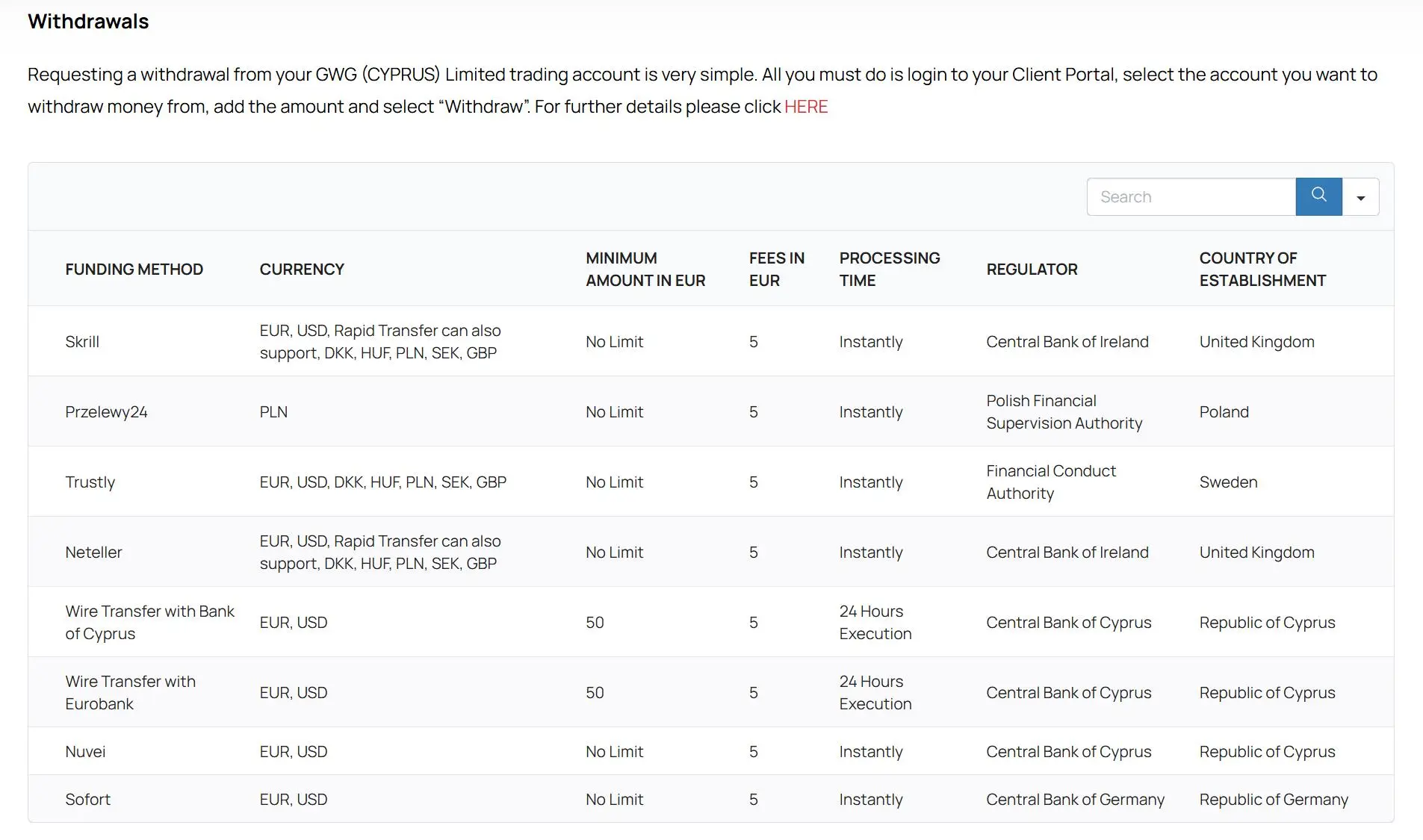
Task: Select Financial Conduct Authority regulator cell
Action: pos(1051,482)
